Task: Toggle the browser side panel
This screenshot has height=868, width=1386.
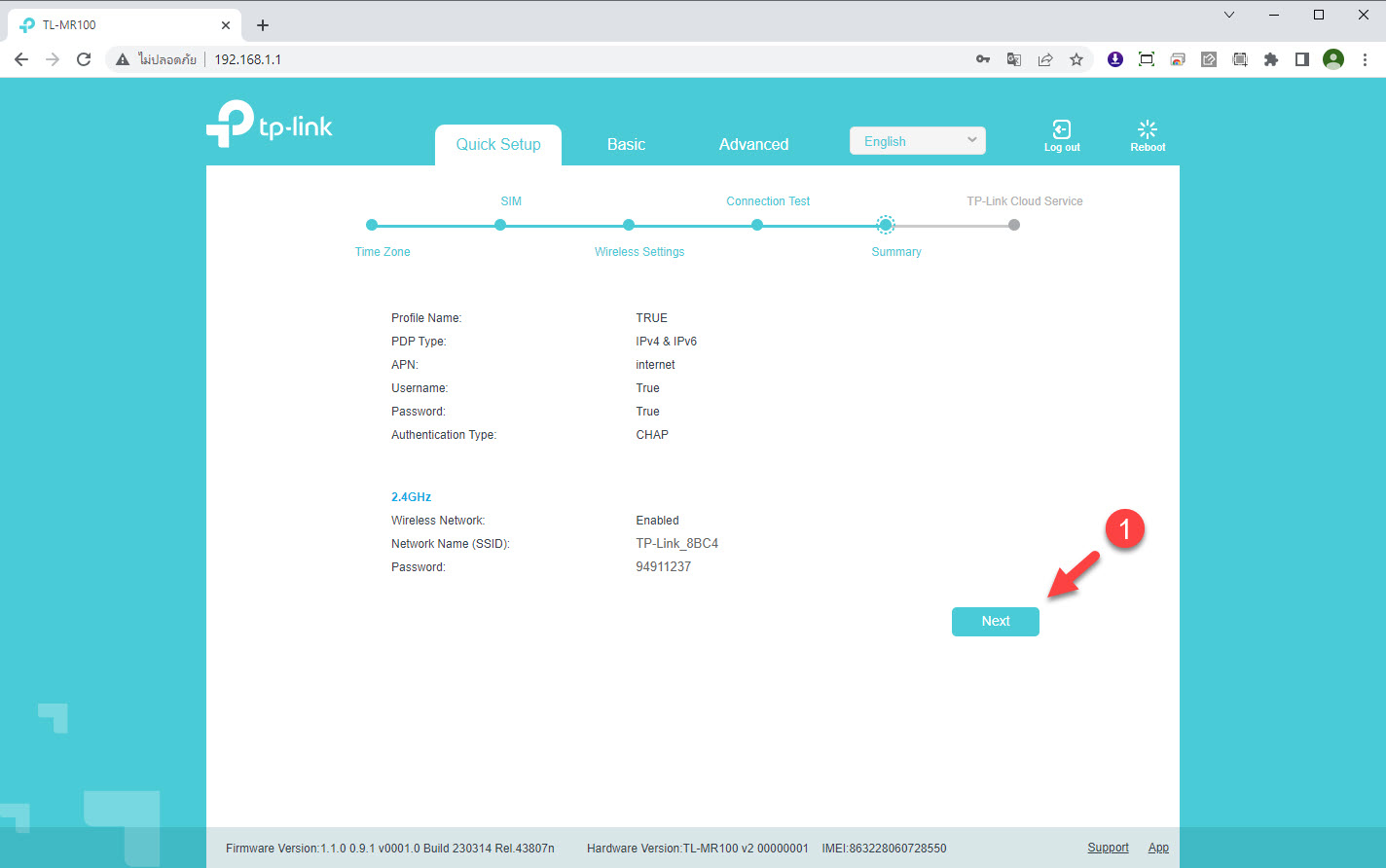Action: pos(1302,59)
